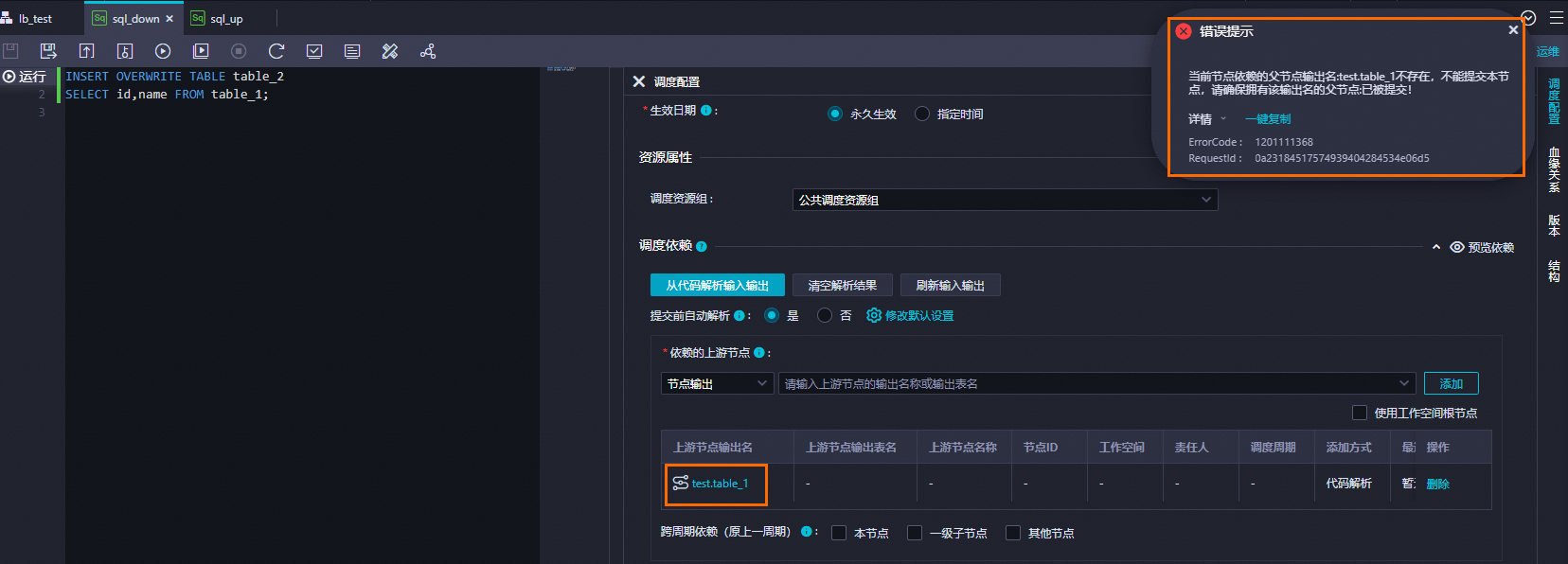
Task: Check 本节点 cross-cycle dependency
Action: [839, 533]
